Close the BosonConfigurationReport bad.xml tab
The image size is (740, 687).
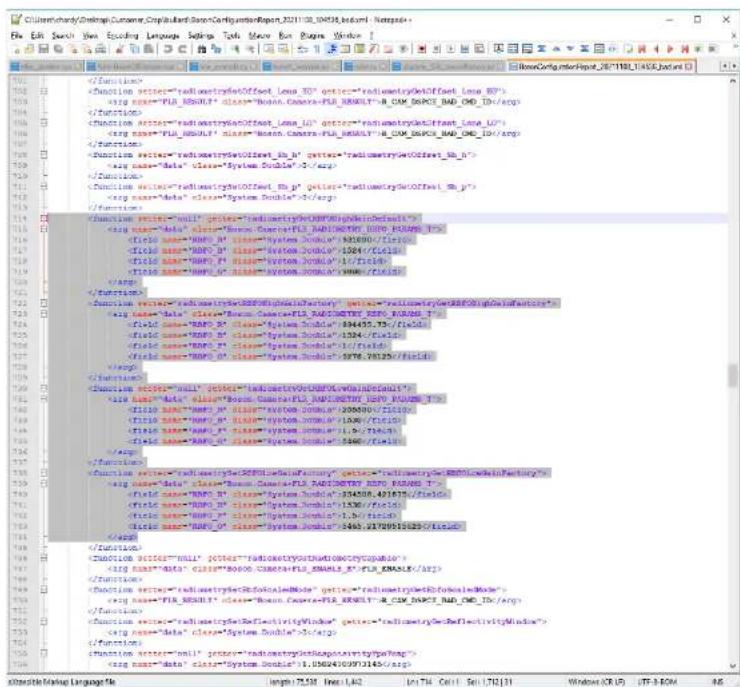(x=689, y=67)
